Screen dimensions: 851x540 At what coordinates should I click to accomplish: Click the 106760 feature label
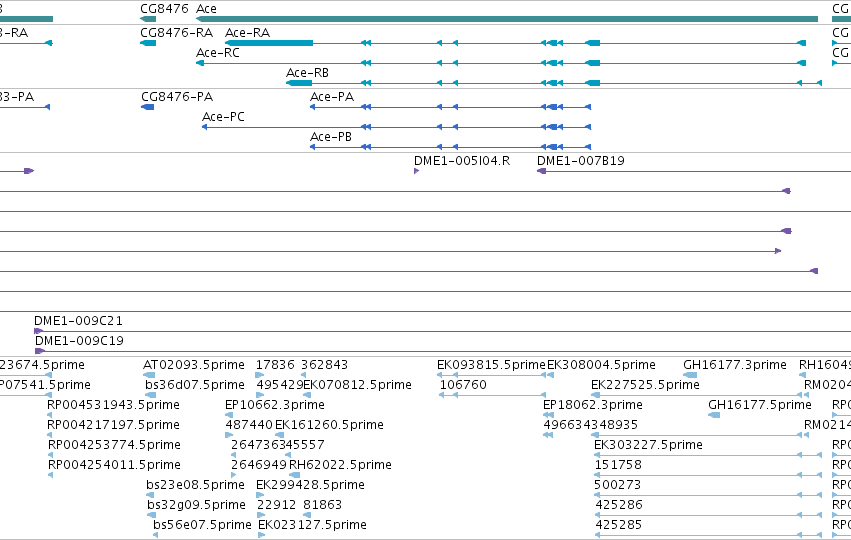tap(463, 385)
